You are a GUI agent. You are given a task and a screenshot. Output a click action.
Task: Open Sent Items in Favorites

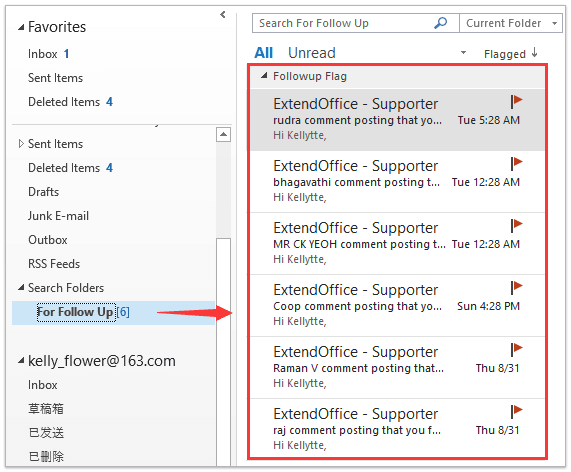click(x=55, y=78)
